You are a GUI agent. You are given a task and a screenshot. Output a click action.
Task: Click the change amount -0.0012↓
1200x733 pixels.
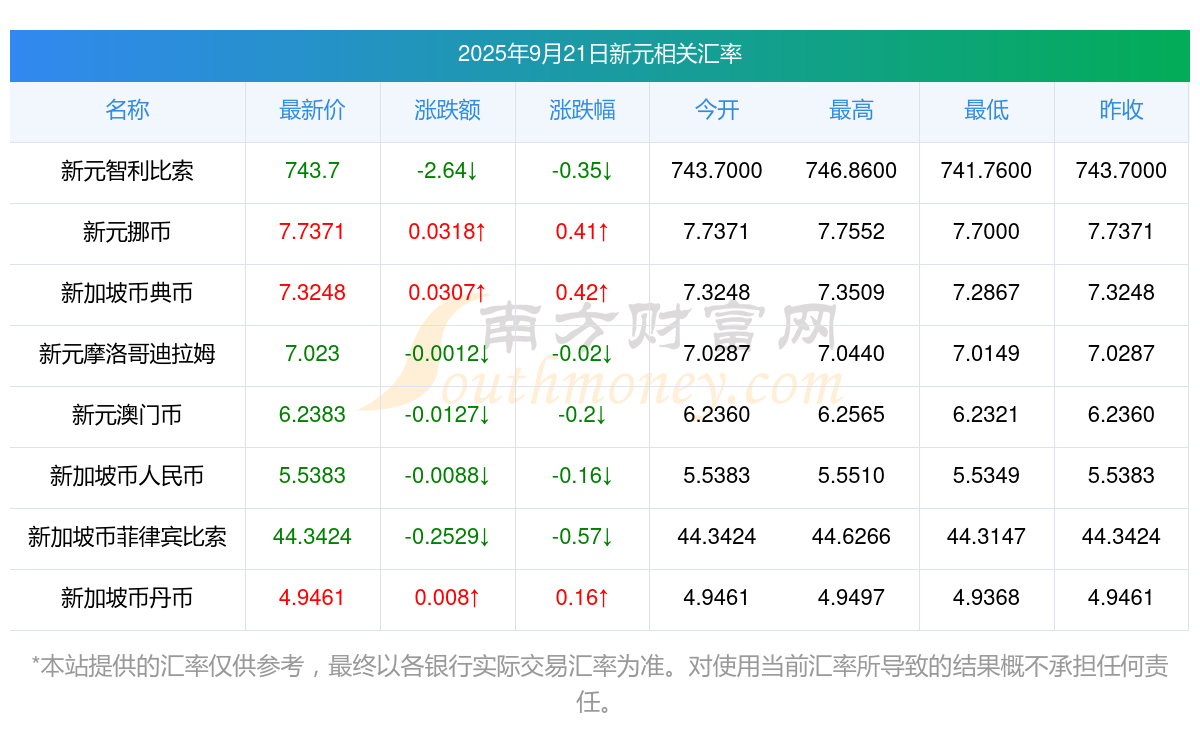[447, 354]
